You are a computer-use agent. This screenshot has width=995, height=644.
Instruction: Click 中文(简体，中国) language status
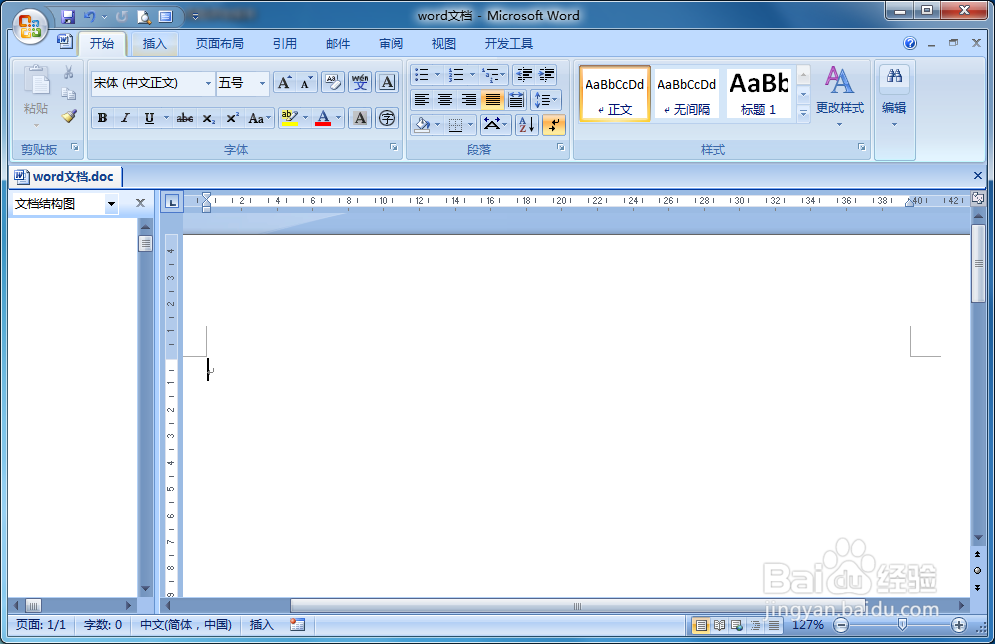click(186, 625)
